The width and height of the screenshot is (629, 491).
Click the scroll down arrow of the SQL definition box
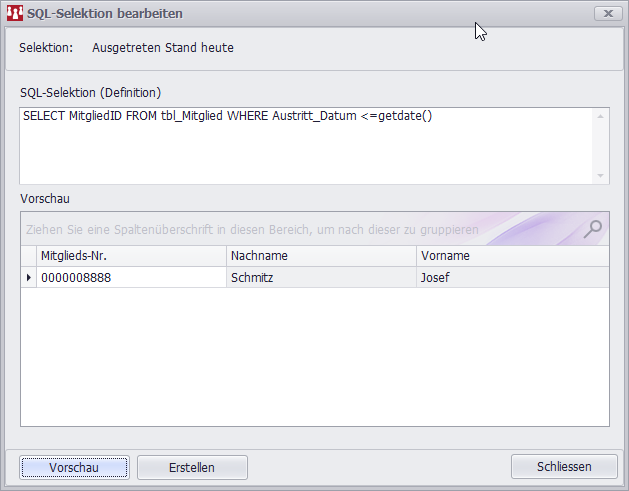pyautogui.click(x=600, y=175)
